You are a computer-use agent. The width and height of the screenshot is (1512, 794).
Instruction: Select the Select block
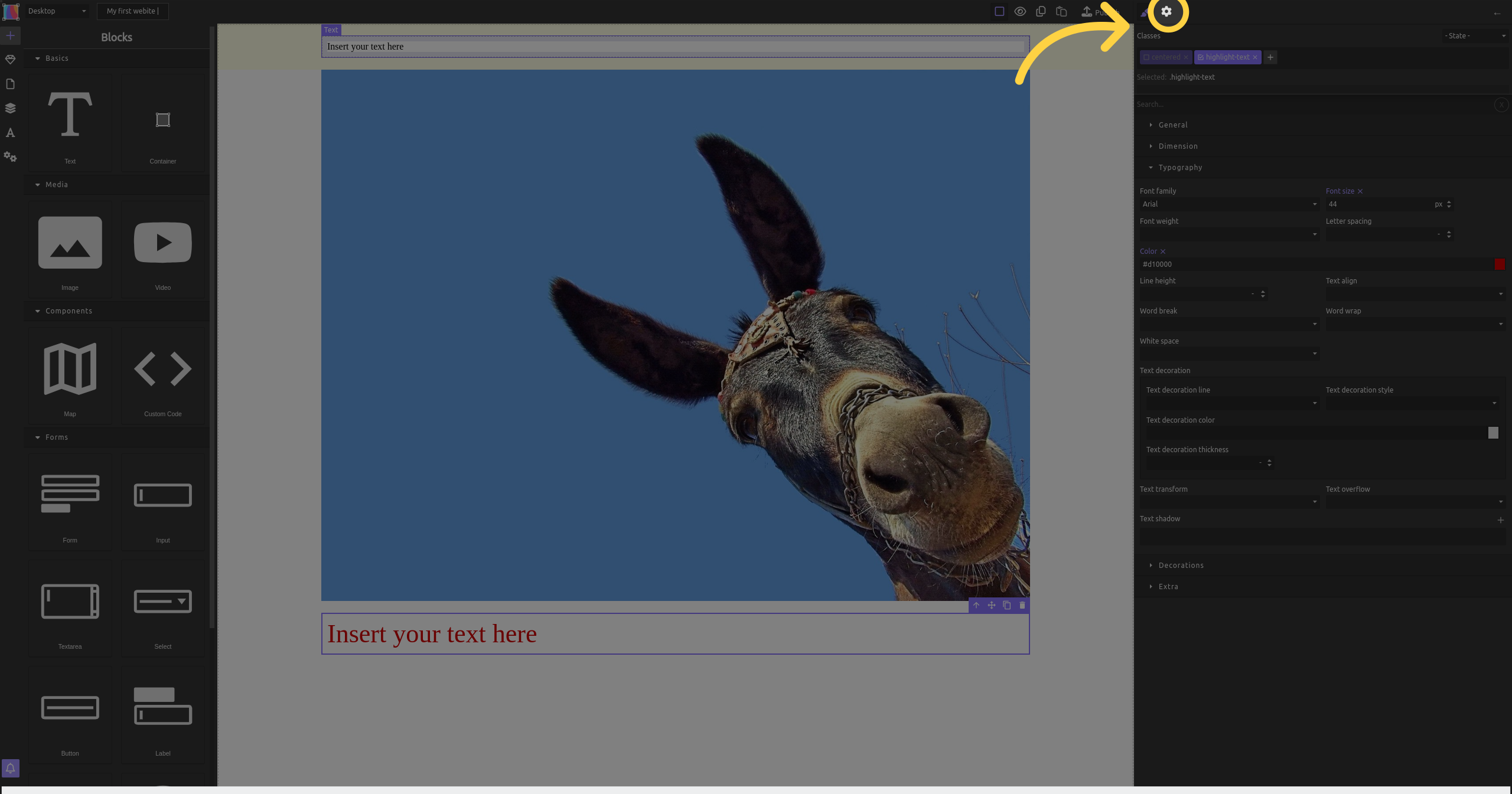click(x=163, y=609)
